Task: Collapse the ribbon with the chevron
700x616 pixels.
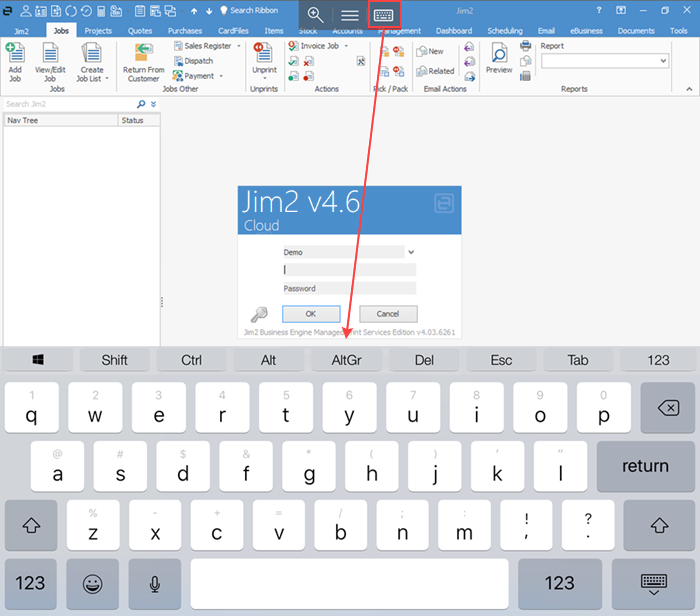Action: tap(689, 89)
